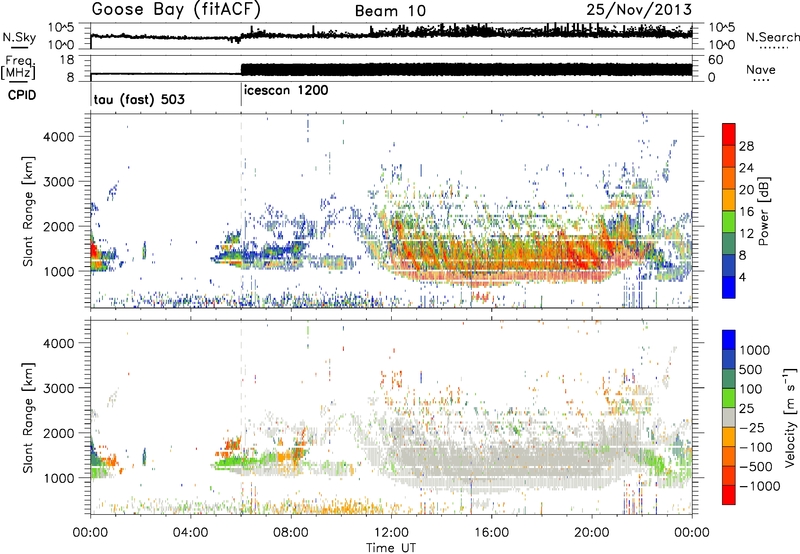Click the "04:00" time tick label

[x=191, y=533]
